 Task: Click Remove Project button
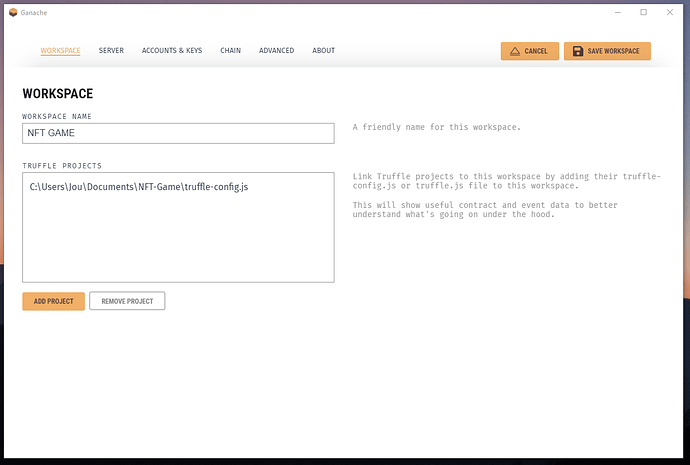(127, 301)
